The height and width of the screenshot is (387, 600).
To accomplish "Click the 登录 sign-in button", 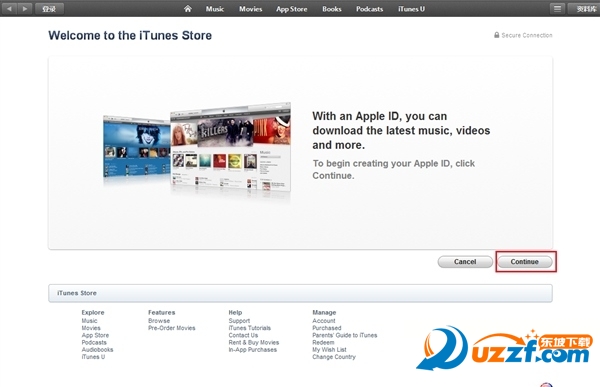I will [x=49, y=8].
